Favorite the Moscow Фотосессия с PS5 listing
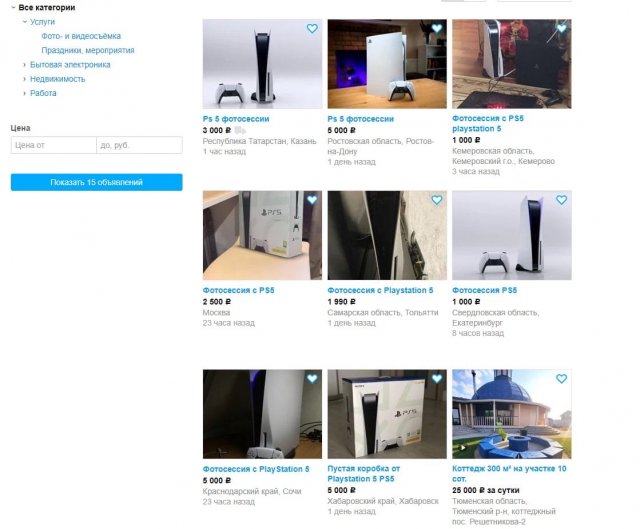The width and height of the screenshot is (640, 529). click(312, 200)
